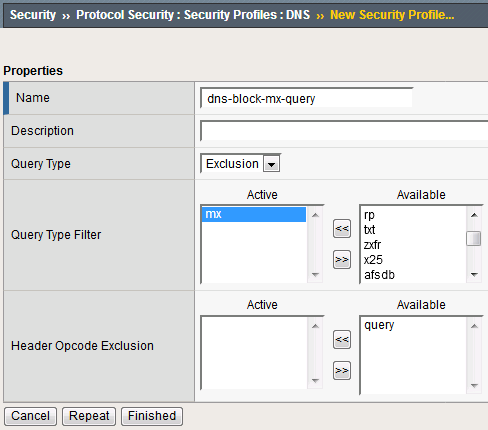Click the Finished button
Viewport: 488px width, 430px height.
(x=152, y=416)
